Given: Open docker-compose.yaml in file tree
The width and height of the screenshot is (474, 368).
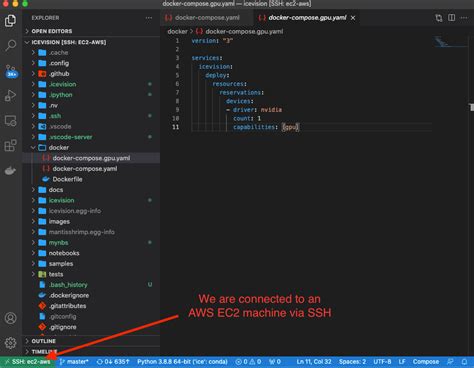Looking at the screenshot, I should click(91, 169).
